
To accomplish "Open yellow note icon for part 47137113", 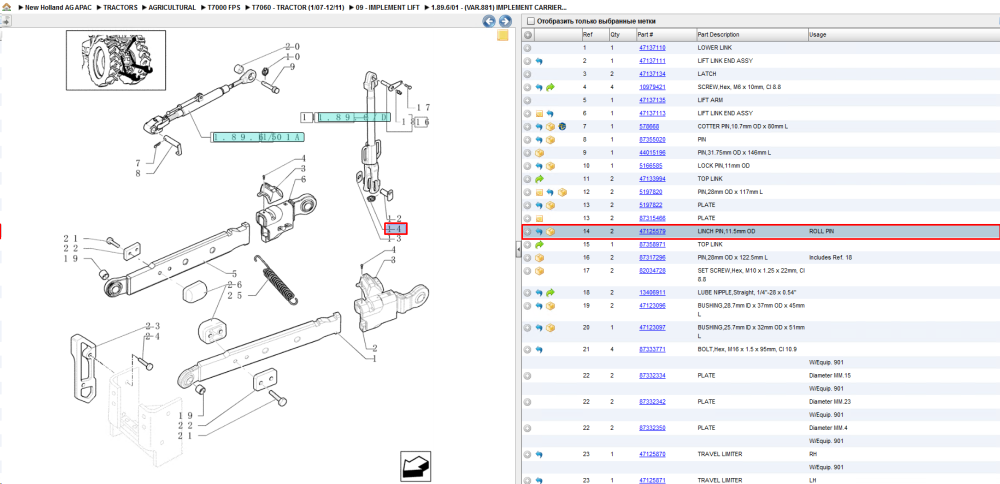I will [x=539, y=114].
